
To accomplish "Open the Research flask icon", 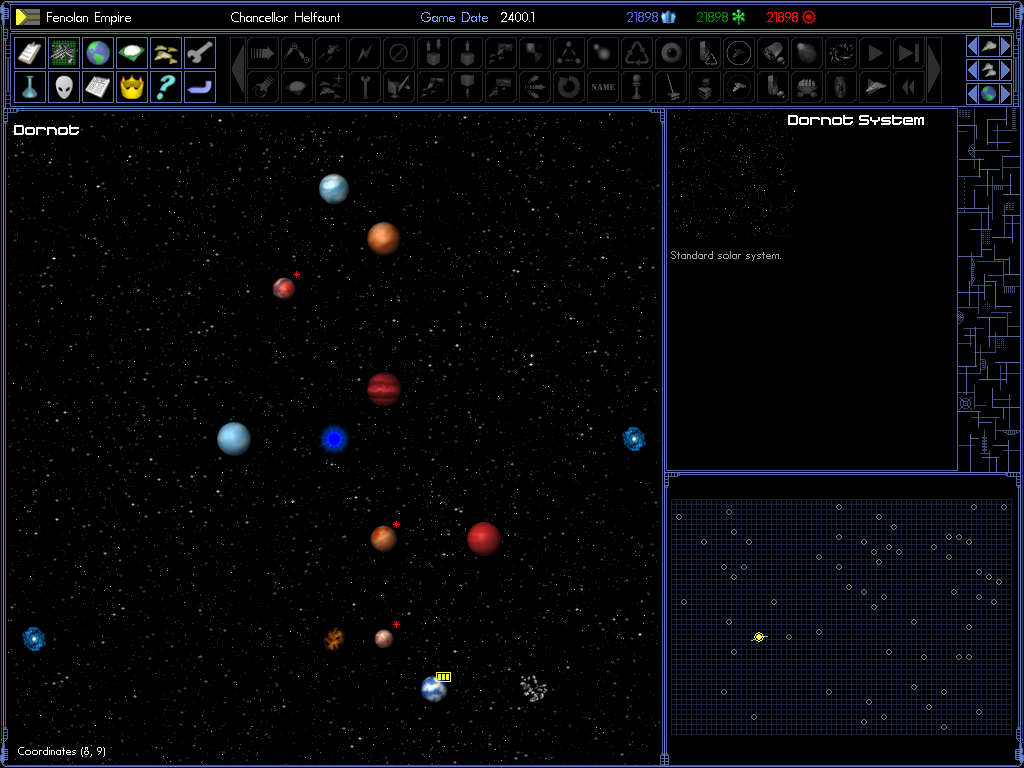I will pos(30,87).
